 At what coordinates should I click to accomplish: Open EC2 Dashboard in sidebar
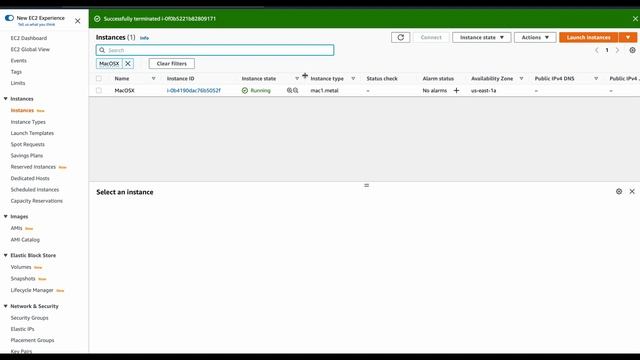[x=29, y=38]
